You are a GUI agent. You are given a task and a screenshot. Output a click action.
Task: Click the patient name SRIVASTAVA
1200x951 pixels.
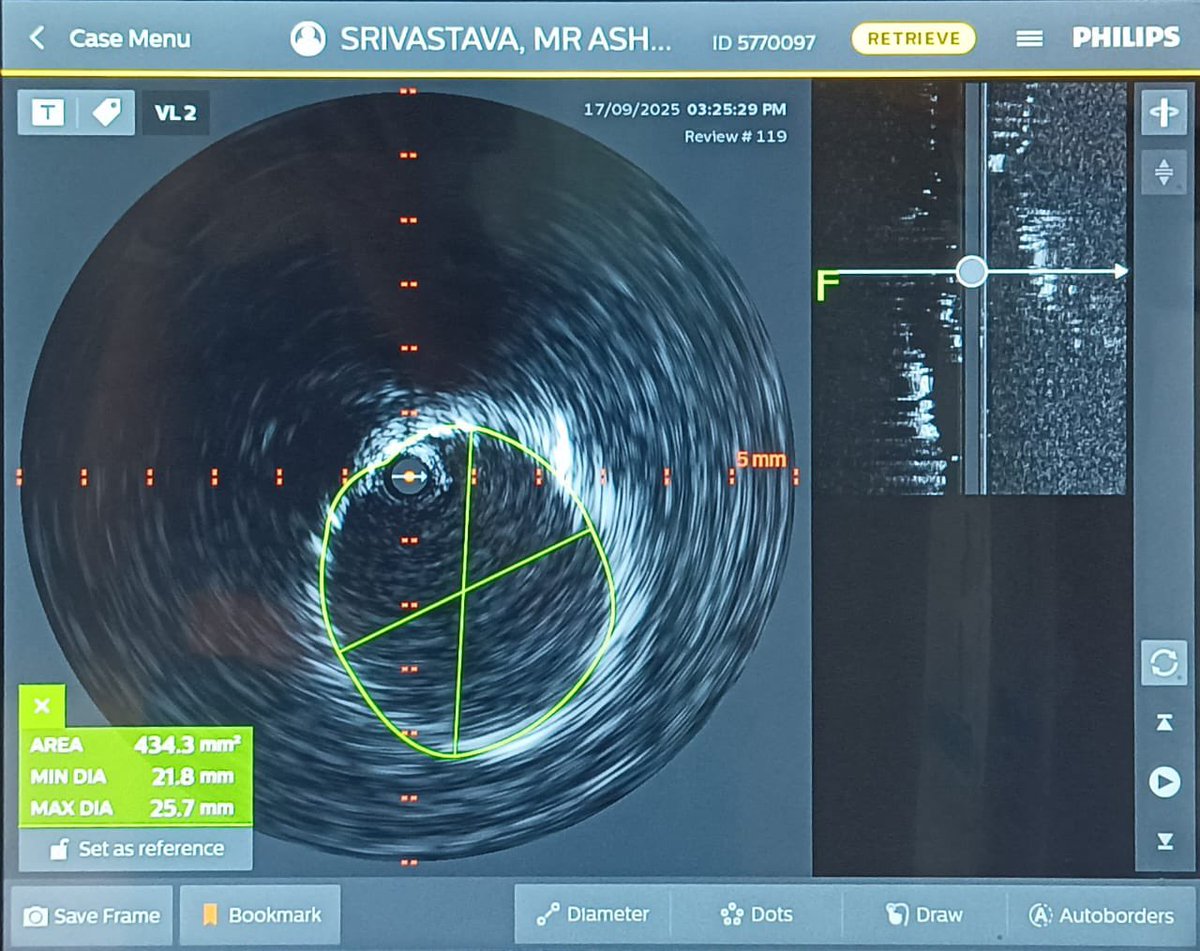click(506, 40)
